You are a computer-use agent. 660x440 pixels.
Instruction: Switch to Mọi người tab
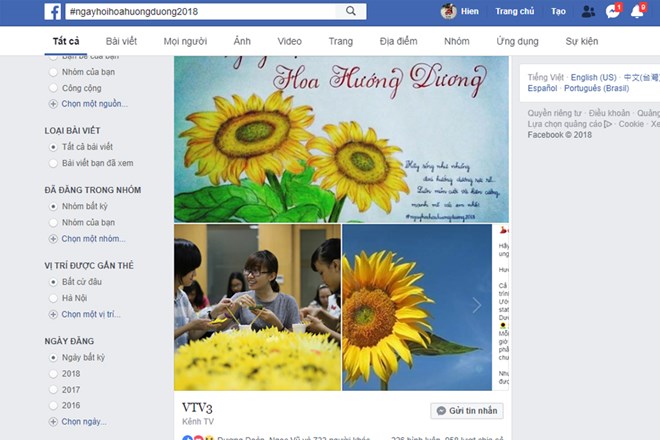(x=185, y=41)
